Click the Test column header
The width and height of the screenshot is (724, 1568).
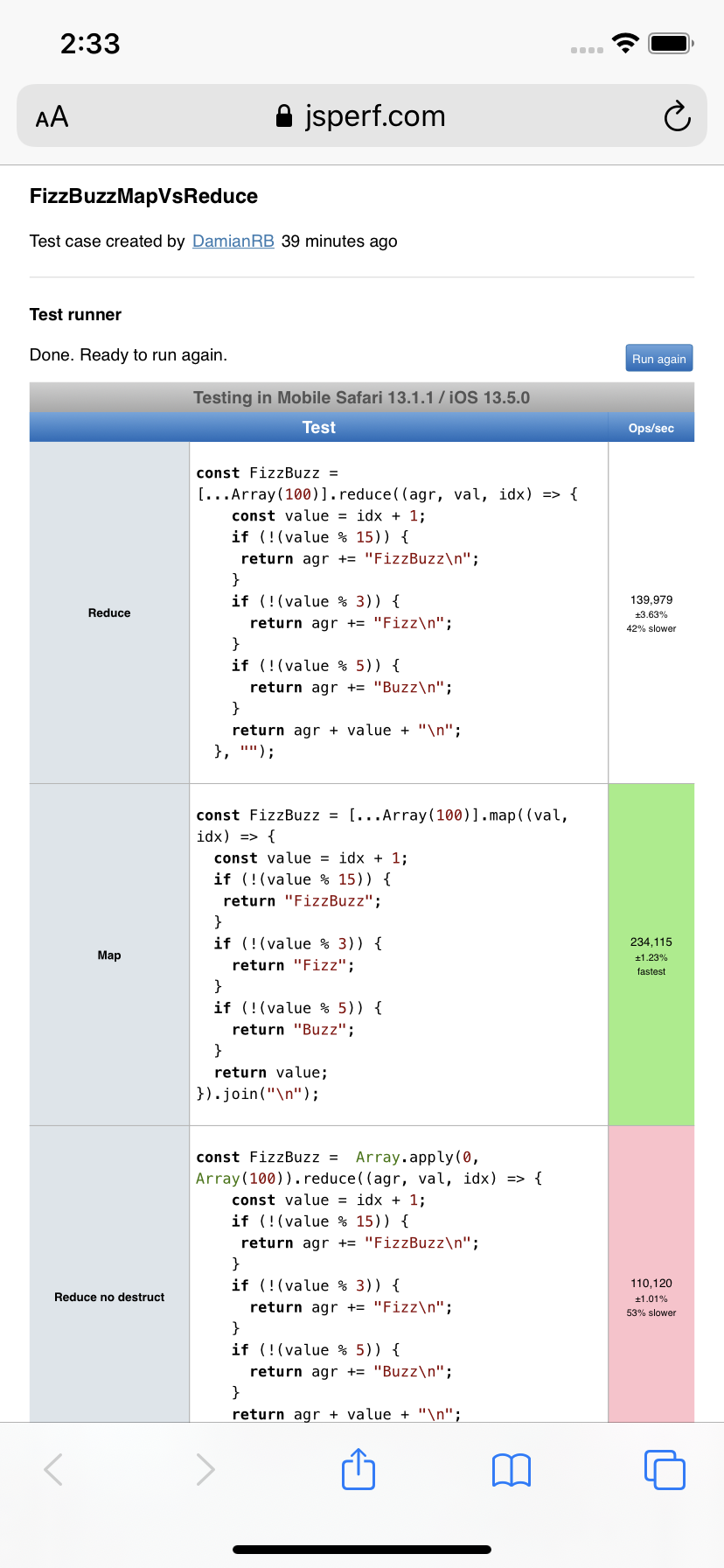click(319, 427)
